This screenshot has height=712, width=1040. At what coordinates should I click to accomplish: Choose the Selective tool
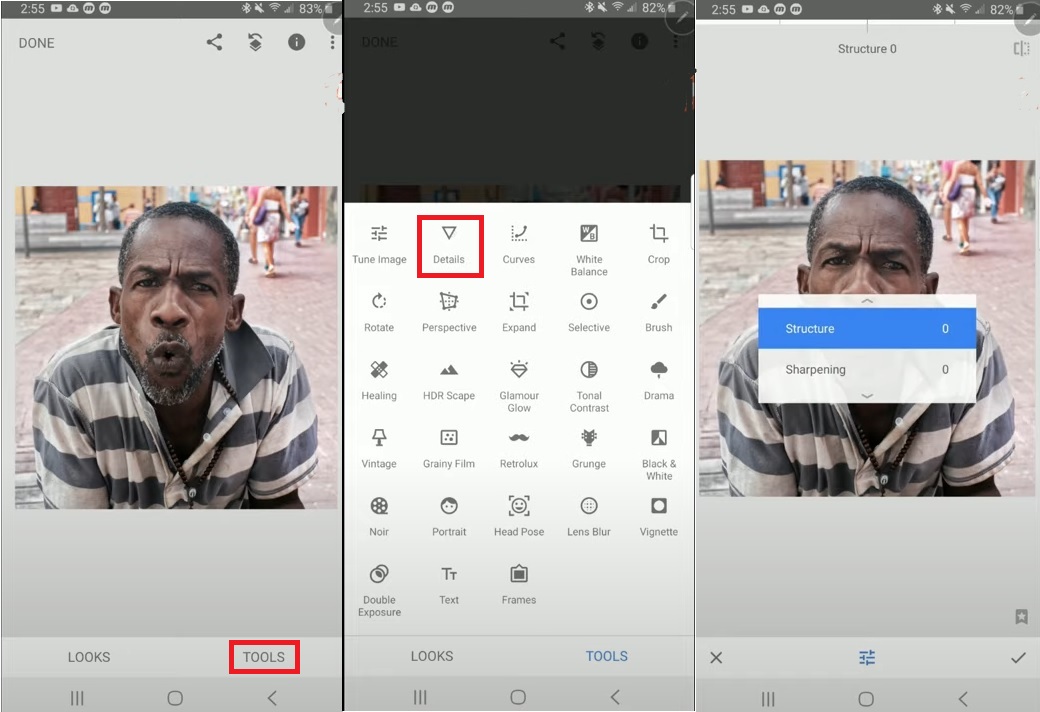click(589, 313)
